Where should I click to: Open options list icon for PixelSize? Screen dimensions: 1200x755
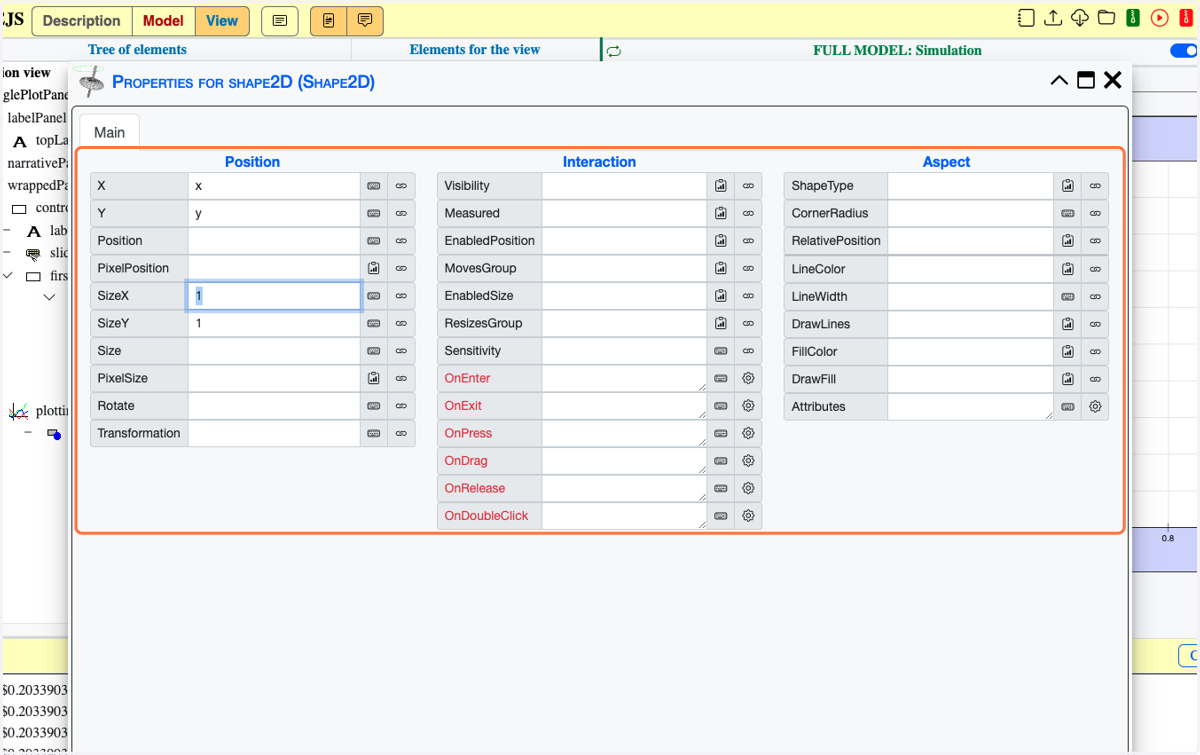[x=374, y=378]
